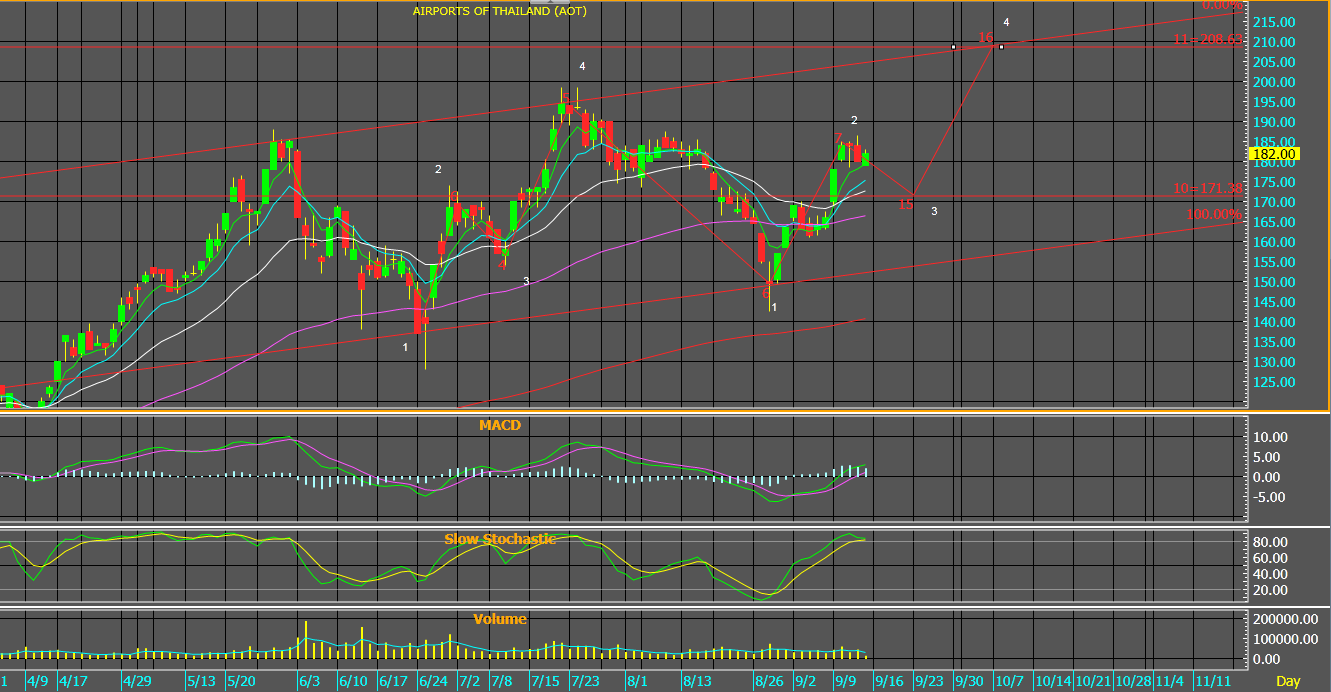
Task: Click the Day timeframe label
Action: point(1288,681)
